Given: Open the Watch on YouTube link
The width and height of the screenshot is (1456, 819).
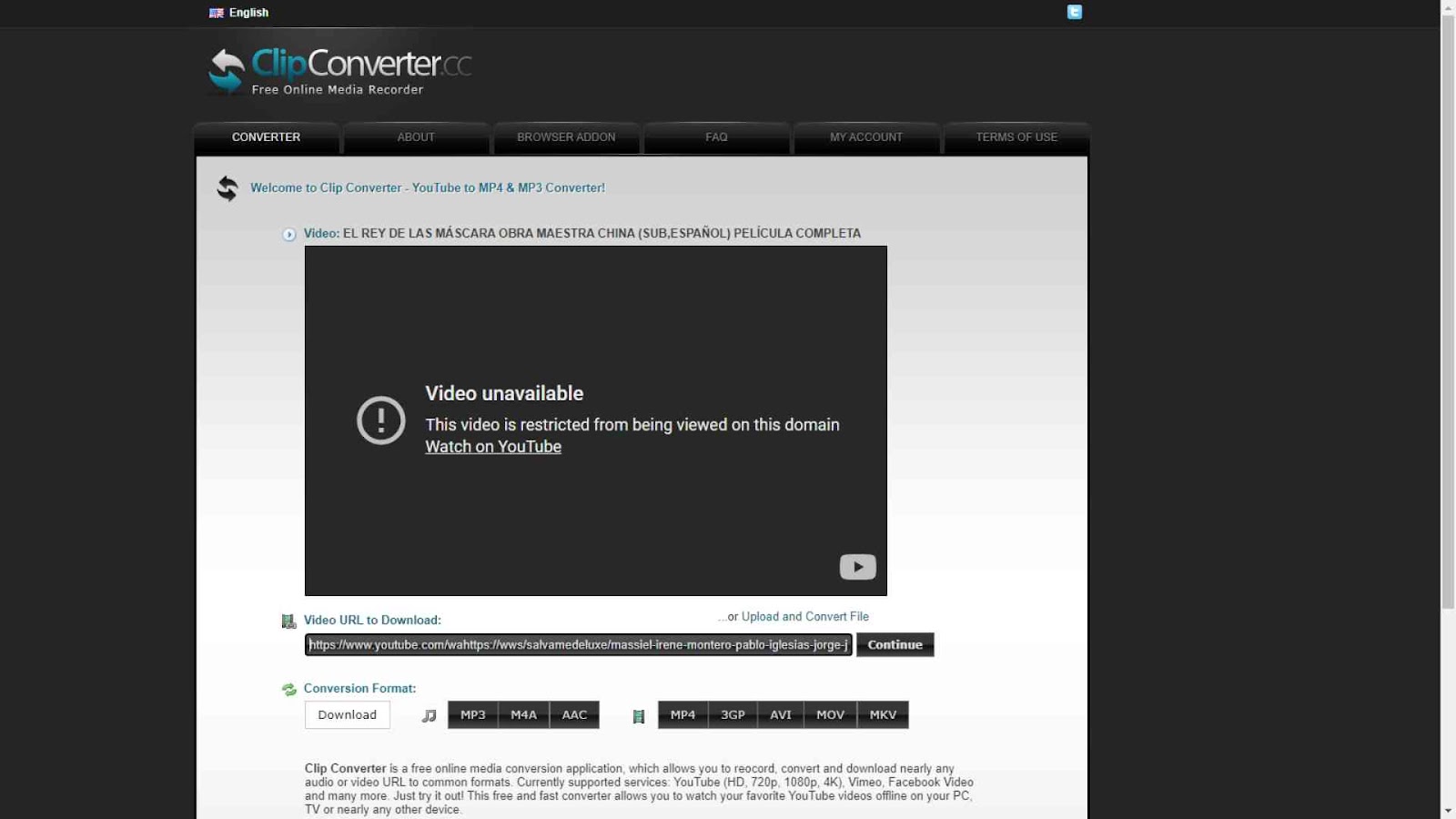Looking at the screenshot, I should click(x=493, y=447).
